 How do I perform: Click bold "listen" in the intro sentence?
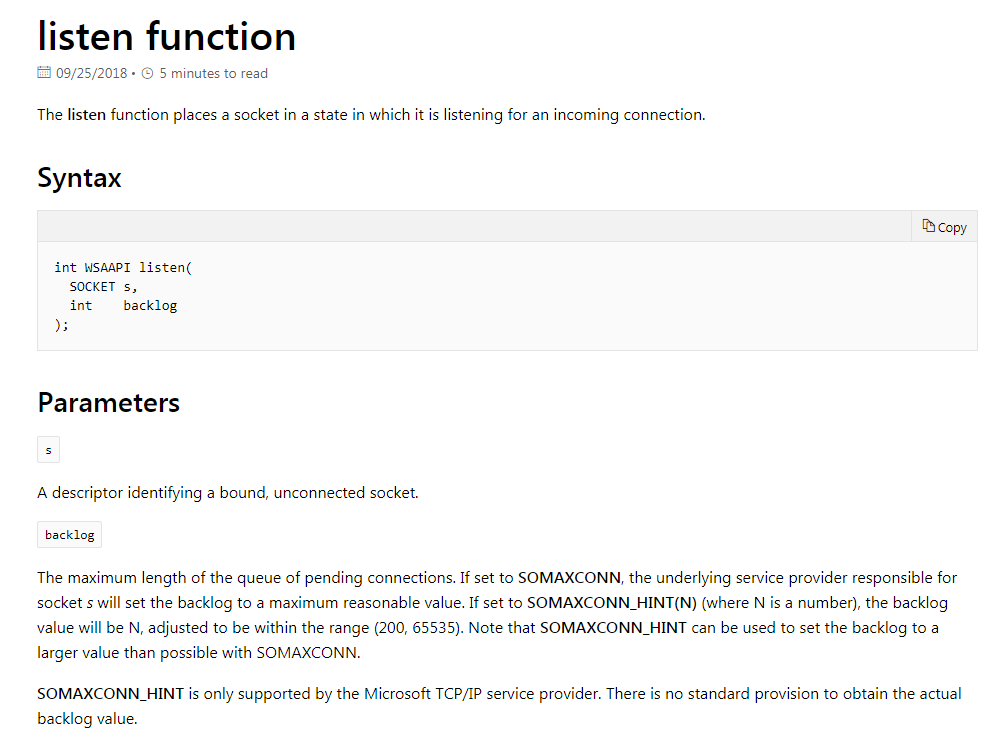click(87, 114)
